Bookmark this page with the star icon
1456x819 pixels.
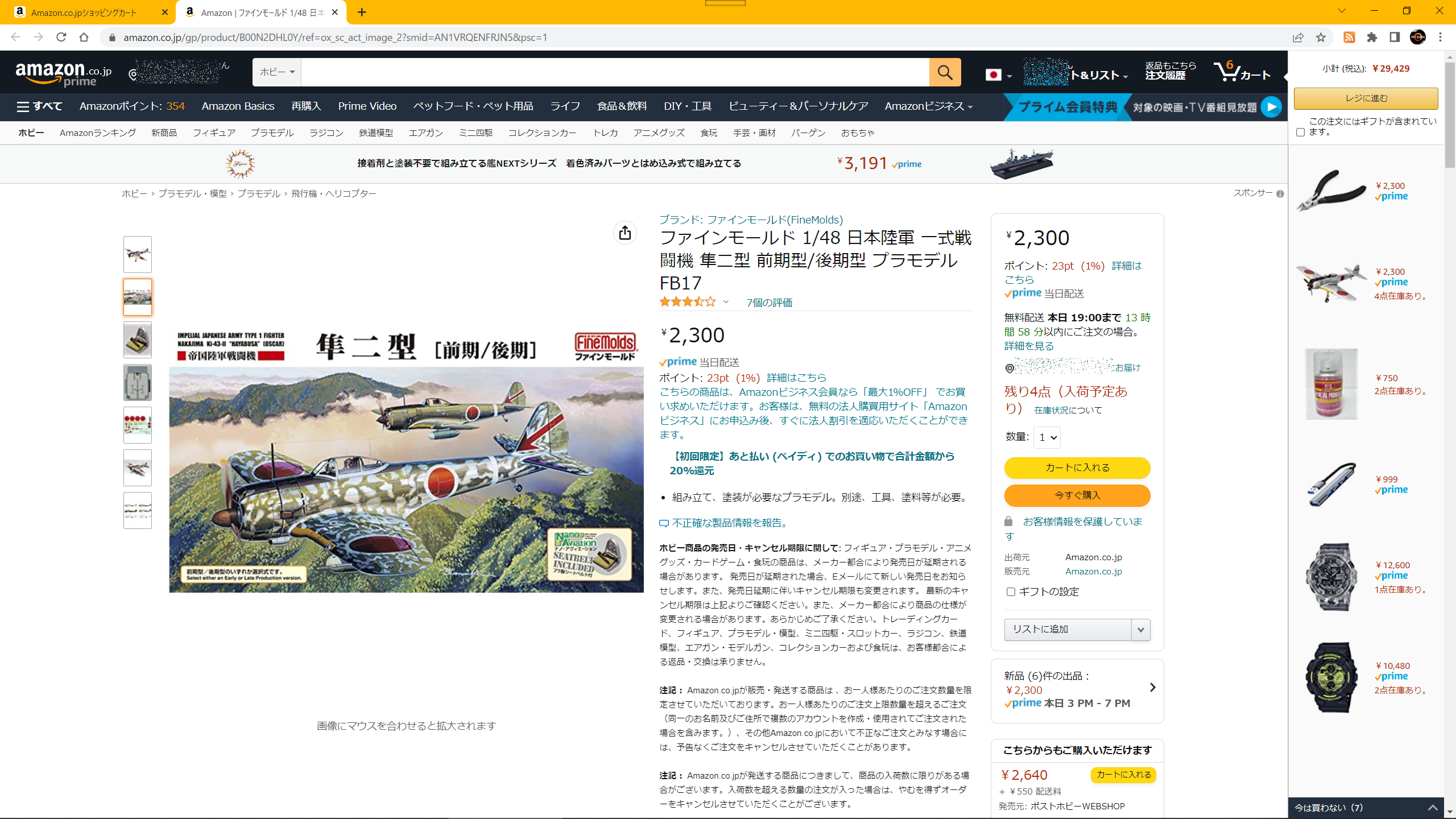click(x=1321, y=38)
